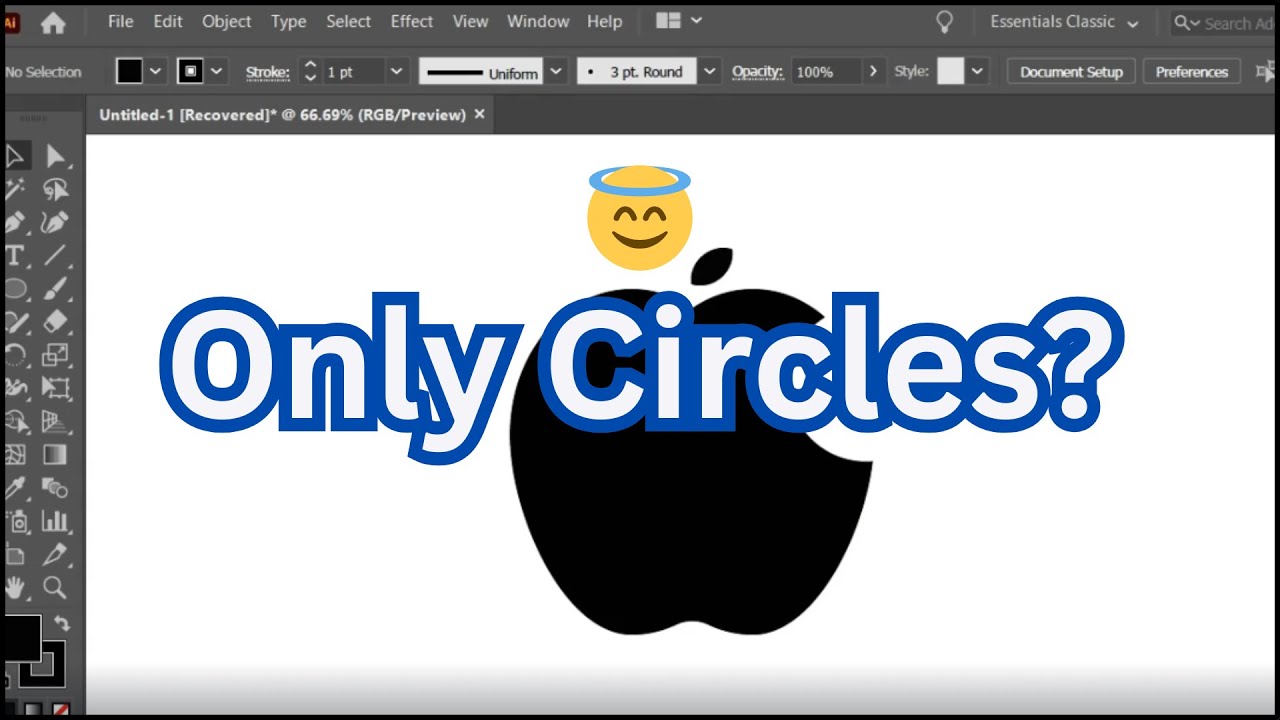Choose the Eraser tool
The height and width of the screenshot is (720, 1280).
pos(55,321)
